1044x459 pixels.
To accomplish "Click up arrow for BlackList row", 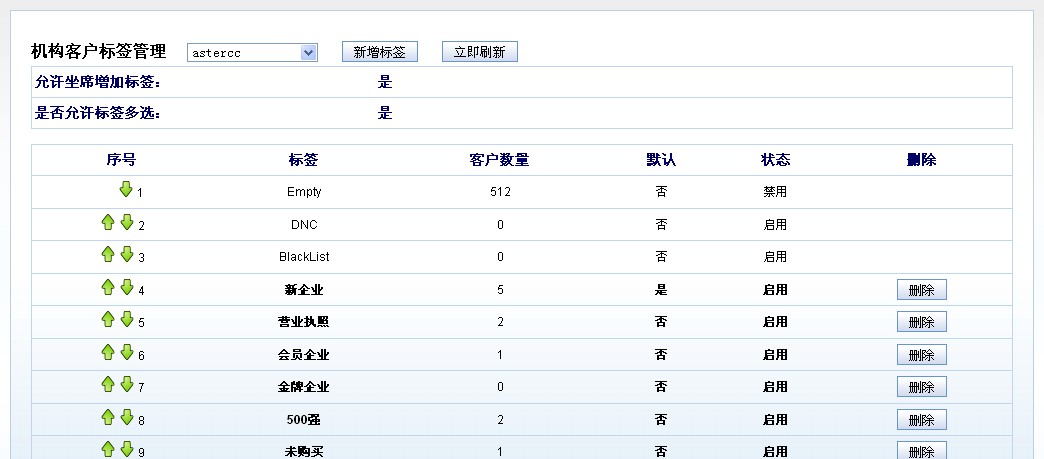I will pos(108,255).
